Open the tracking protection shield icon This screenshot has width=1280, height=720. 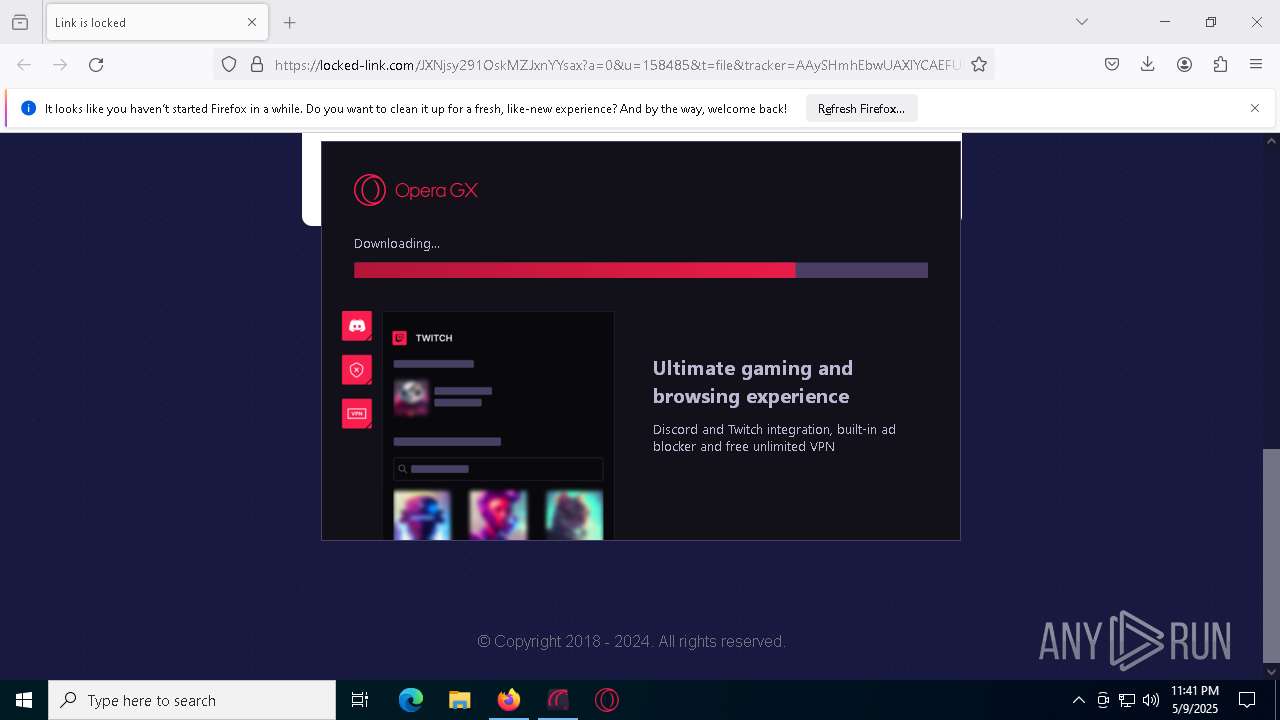coord(229,65)
